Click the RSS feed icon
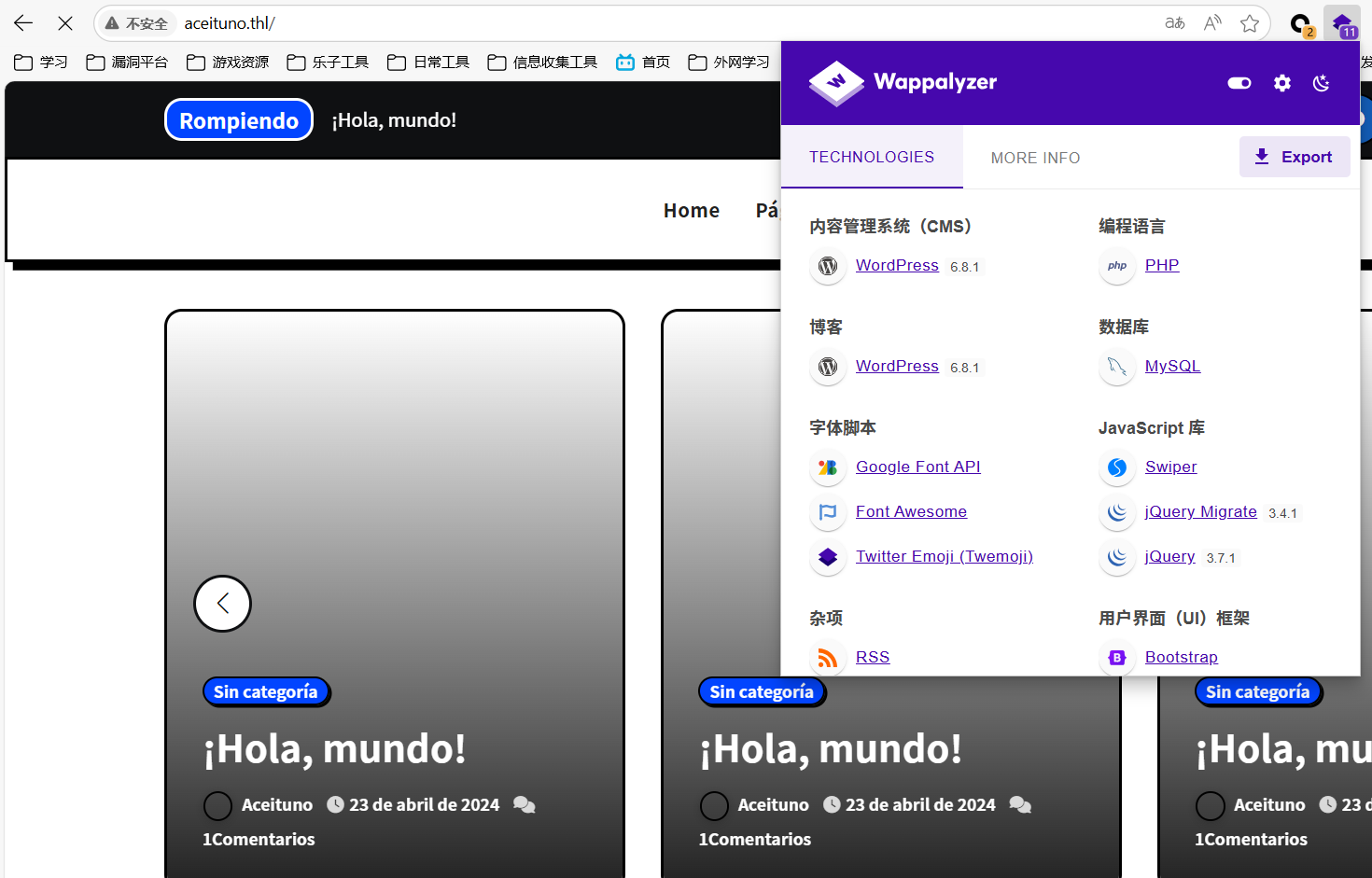Screen dimensions: 1372x878 (828, 658)
